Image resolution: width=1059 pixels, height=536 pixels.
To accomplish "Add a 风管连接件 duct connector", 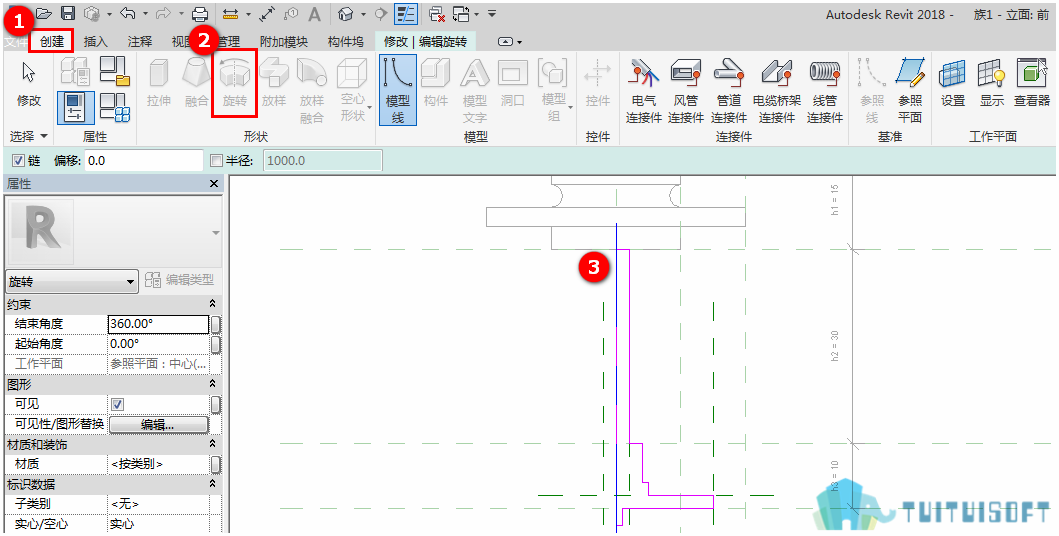I will pos(686,91).
